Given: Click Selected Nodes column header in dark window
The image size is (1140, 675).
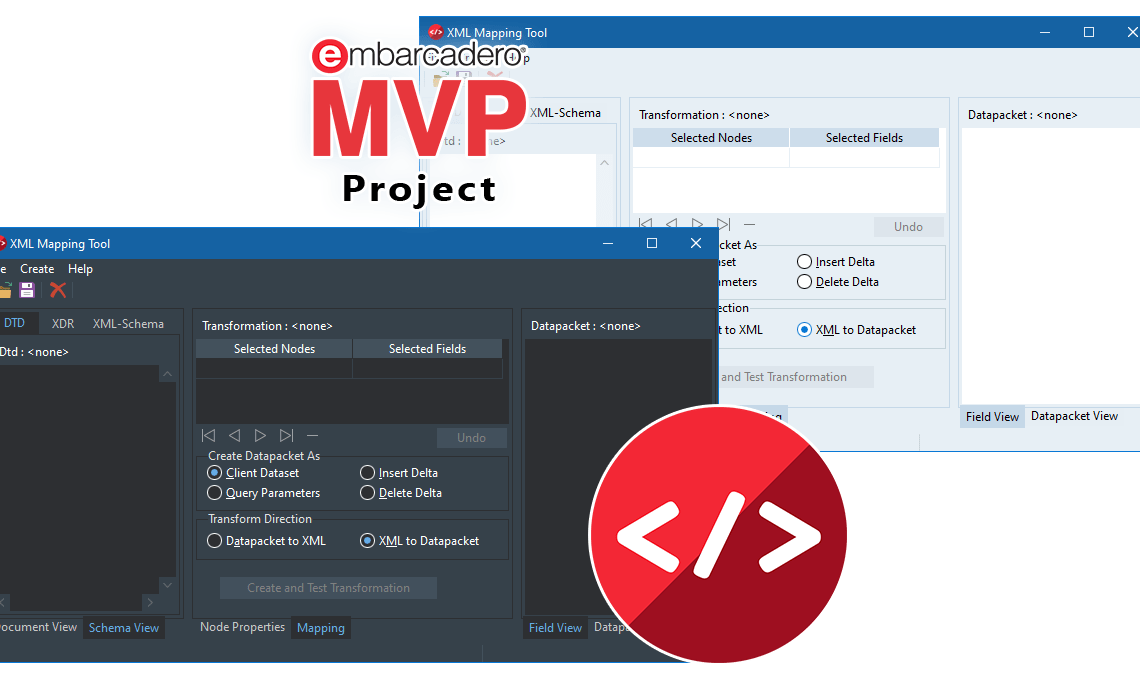Looking at the screenshot, I should 274,349.
